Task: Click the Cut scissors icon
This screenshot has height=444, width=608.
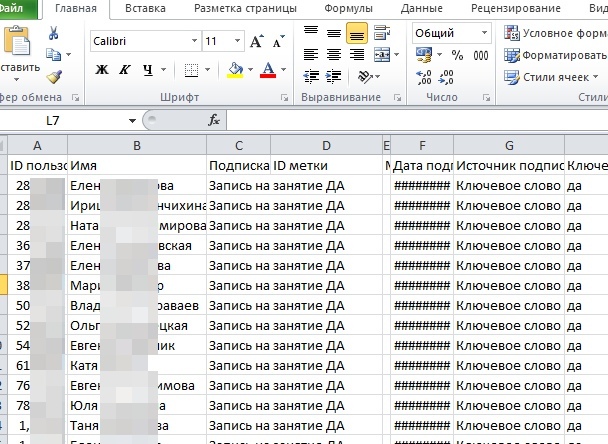Action: [54, 33]
